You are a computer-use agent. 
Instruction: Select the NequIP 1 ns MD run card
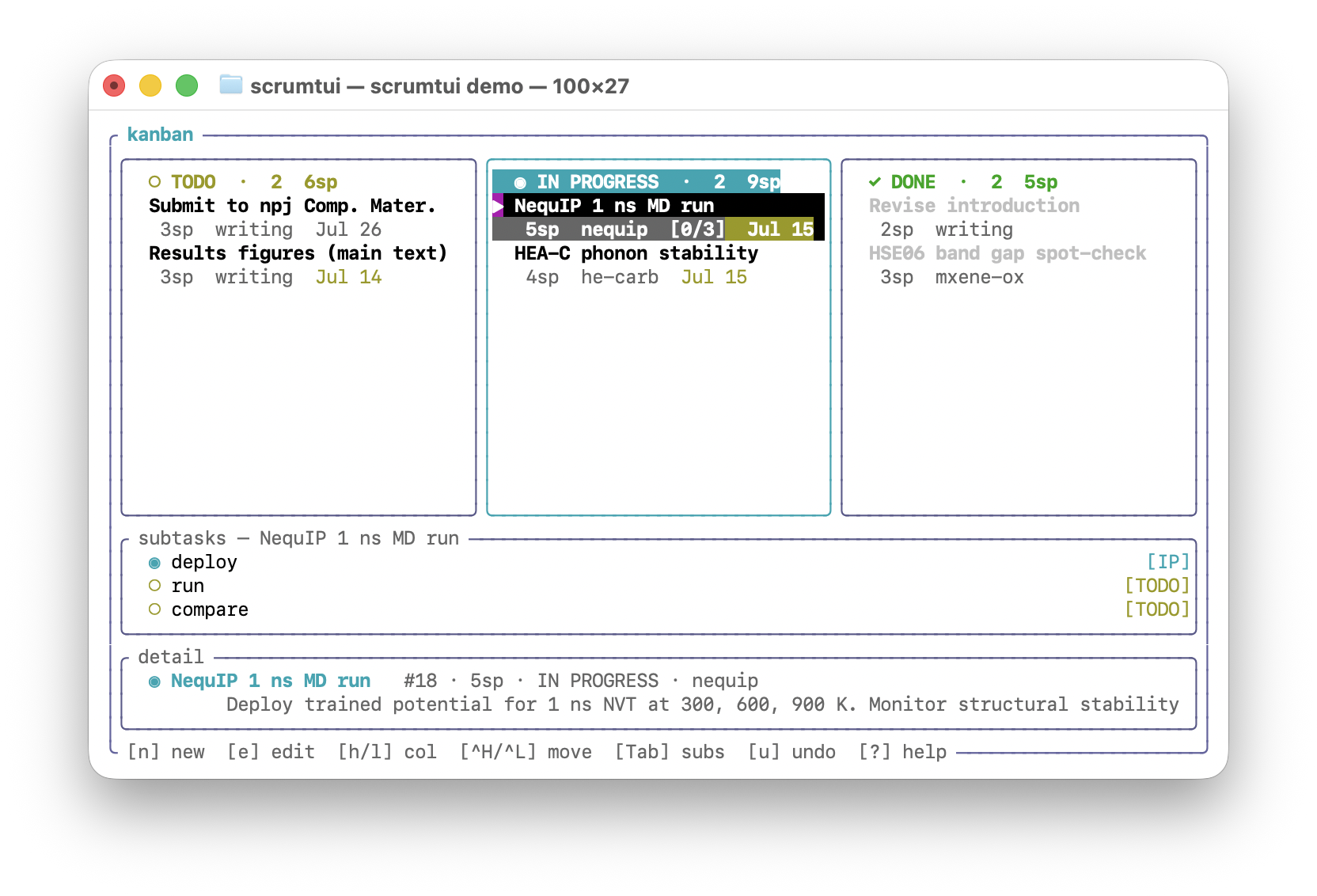[658, 218]
